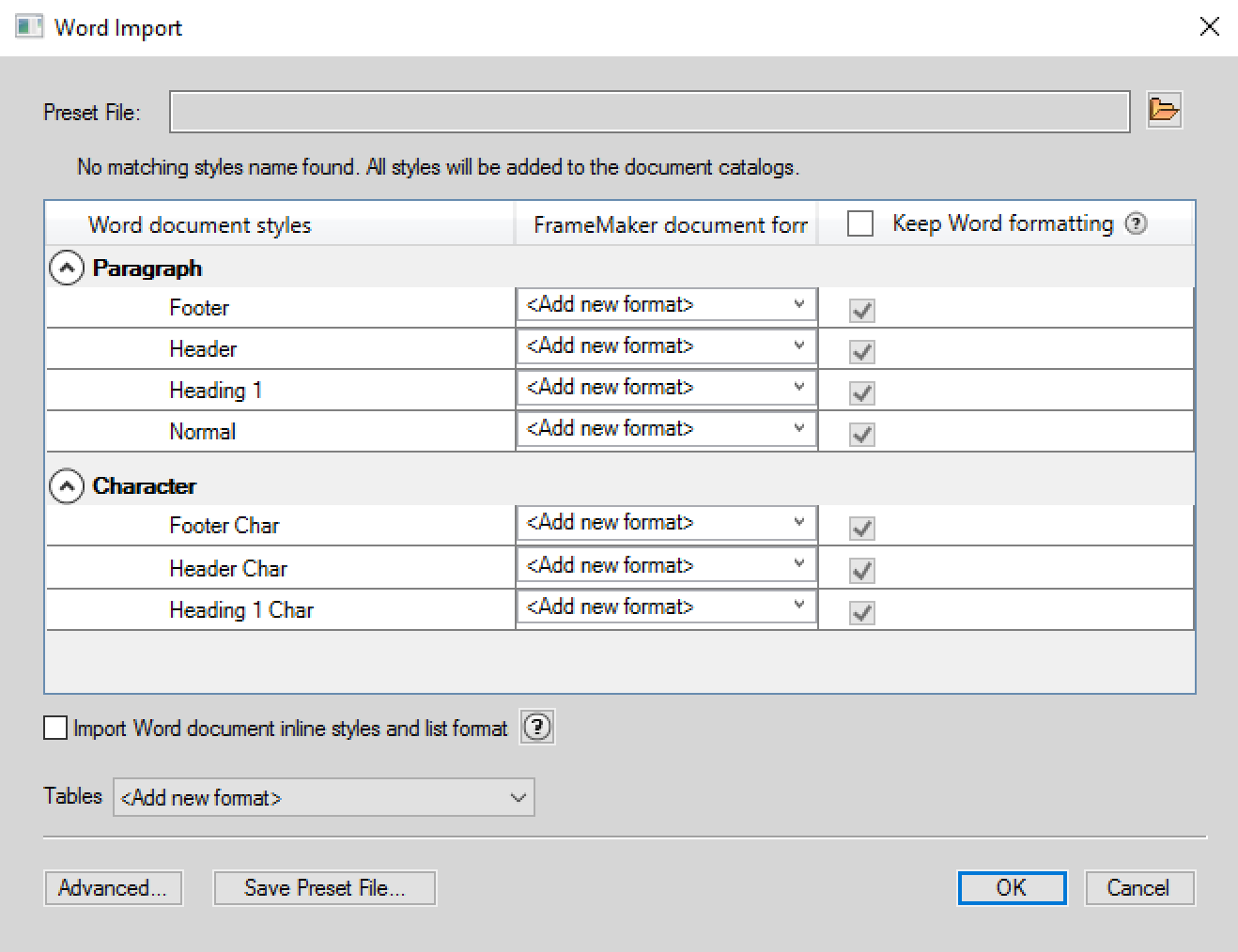Click the Advanced button

point(113,887)
